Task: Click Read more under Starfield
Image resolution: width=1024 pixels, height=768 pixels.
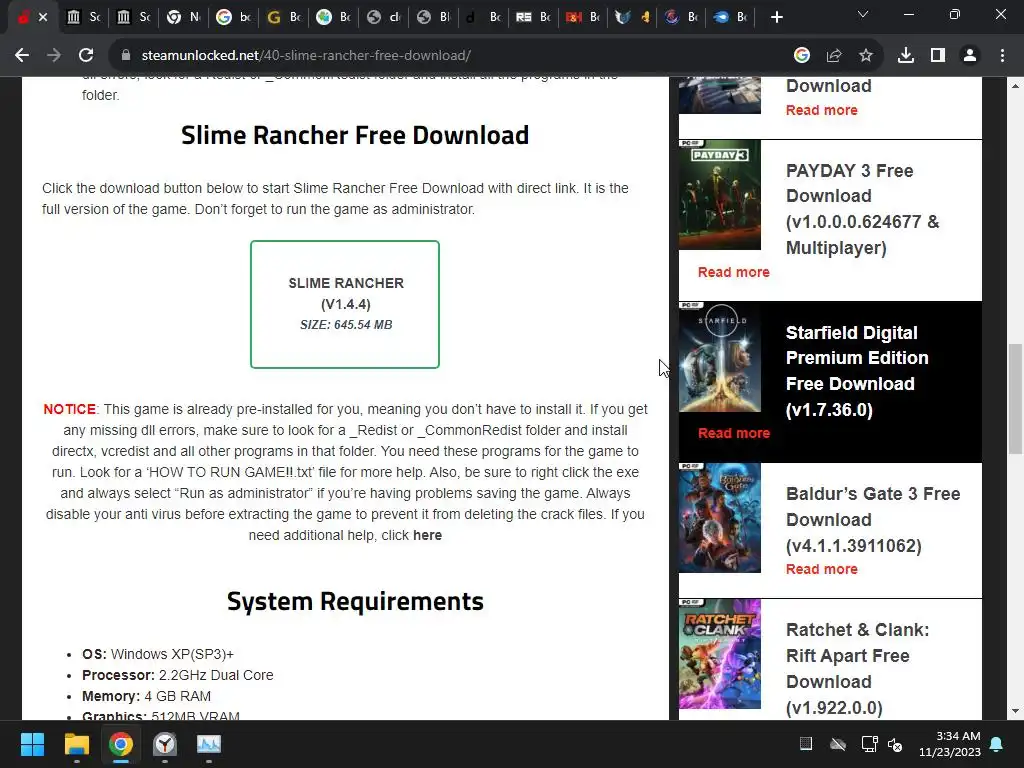Action: tap(733, 433)
